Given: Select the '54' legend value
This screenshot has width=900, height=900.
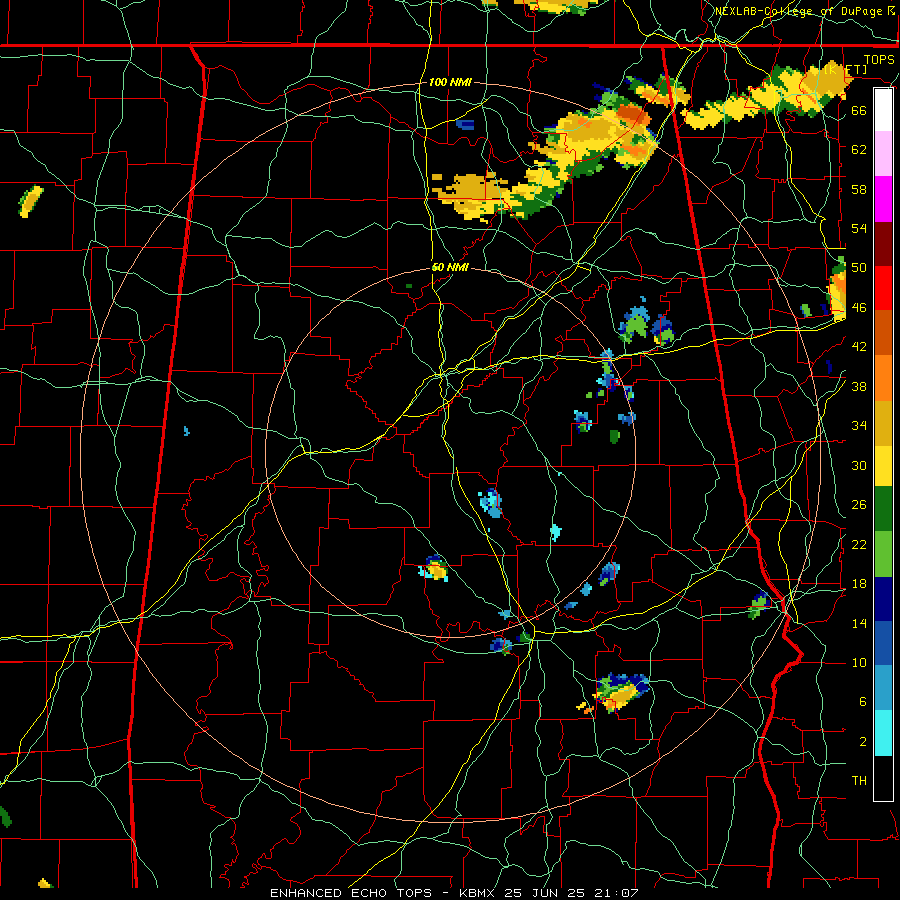Looking at the screenshot, I should click(x=859, y=228).
